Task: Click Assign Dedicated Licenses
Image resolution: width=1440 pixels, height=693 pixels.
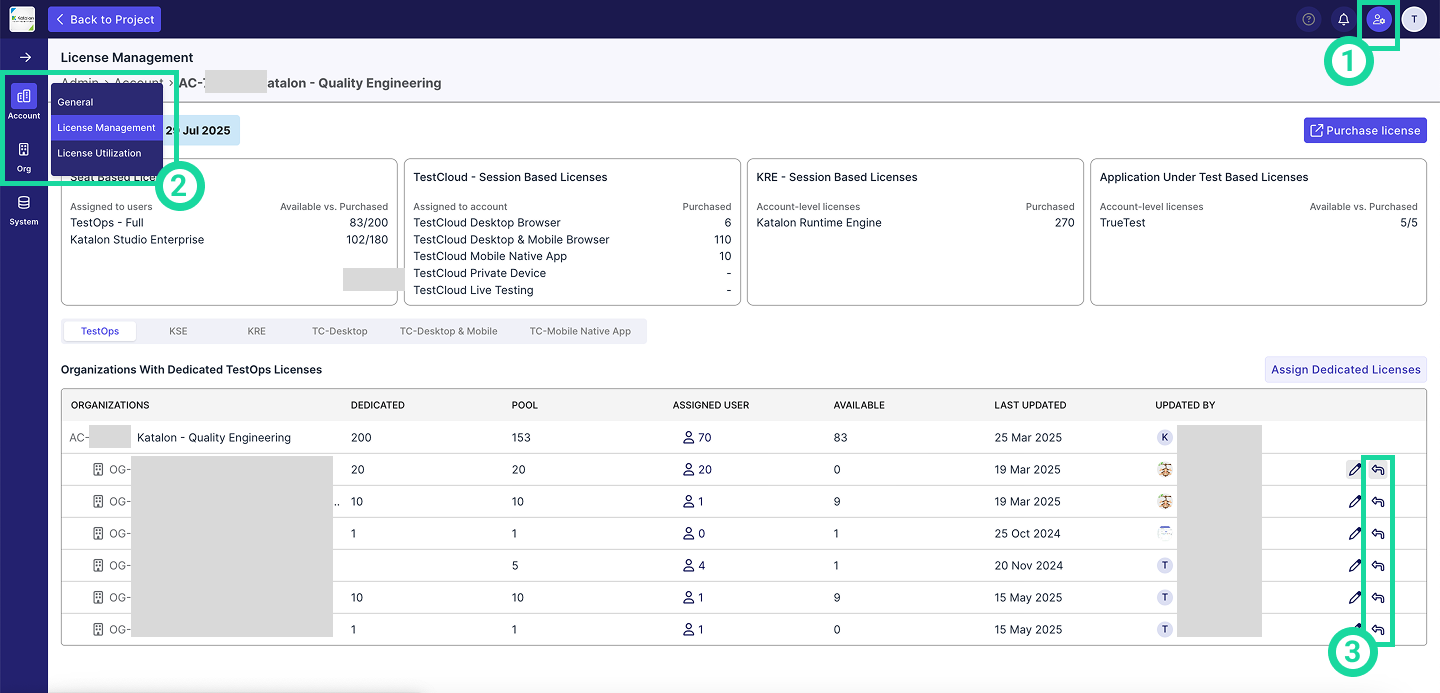Action: pos(1346,369)
